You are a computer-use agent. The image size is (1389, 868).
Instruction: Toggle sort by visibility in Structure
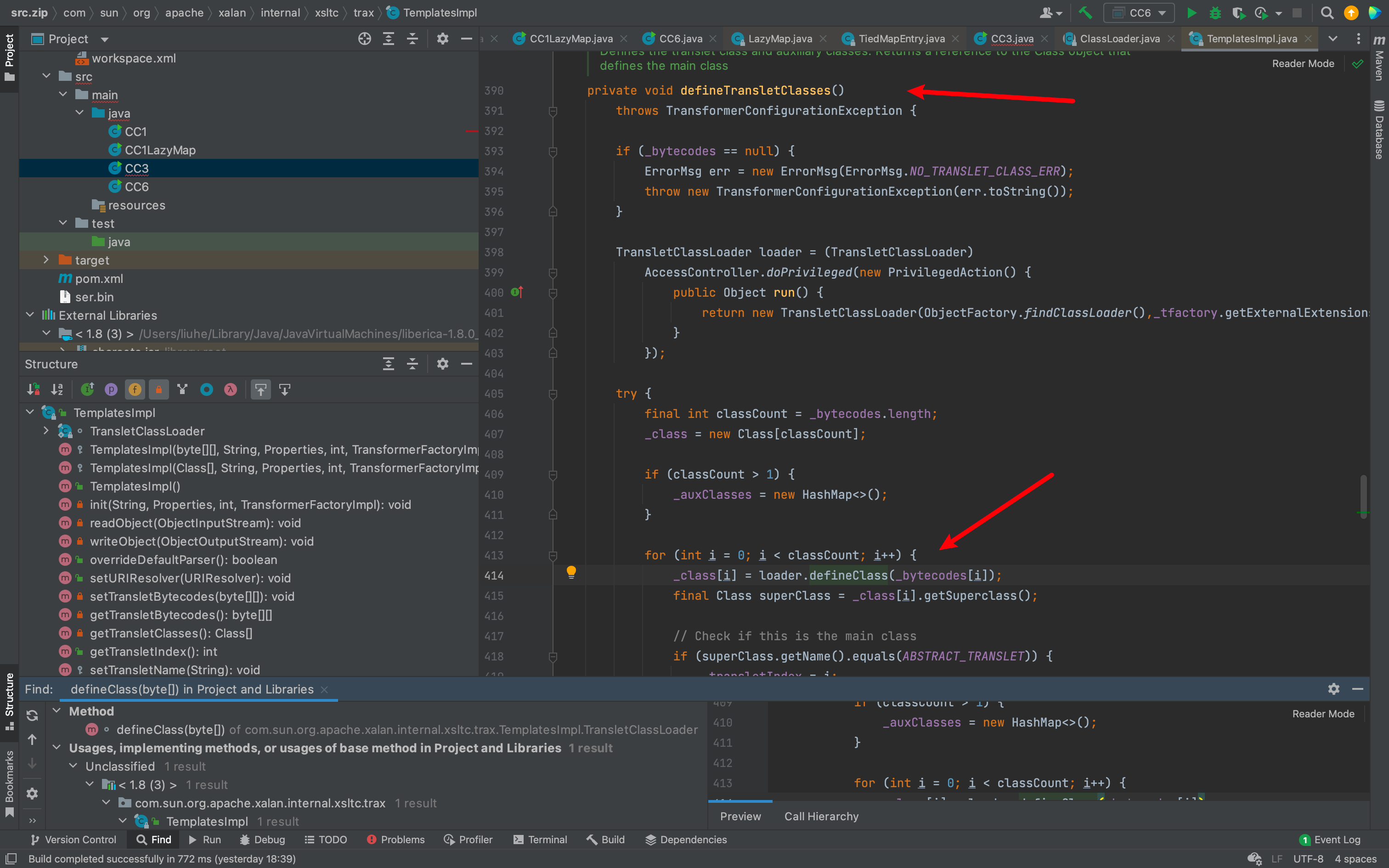(x=33, y=390)
